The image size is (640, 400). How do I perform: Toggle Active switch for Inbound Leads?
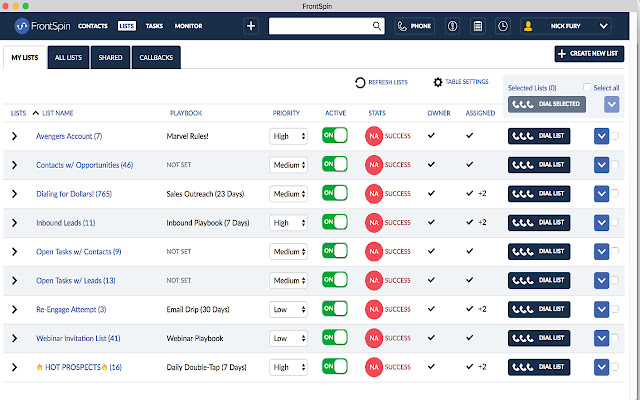335,222
